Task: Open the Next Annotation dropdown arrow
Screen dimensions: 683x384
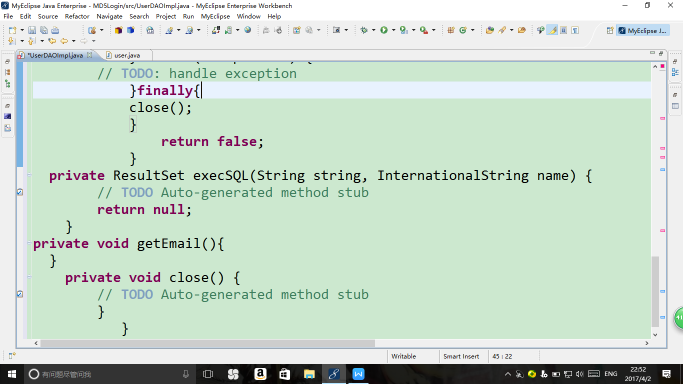Action: point(22,41)
